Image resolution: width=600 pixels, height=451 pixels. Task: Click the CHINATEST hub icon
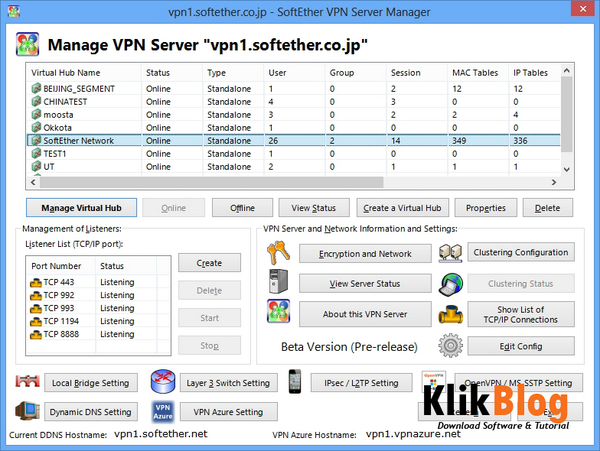coord(36,101)
